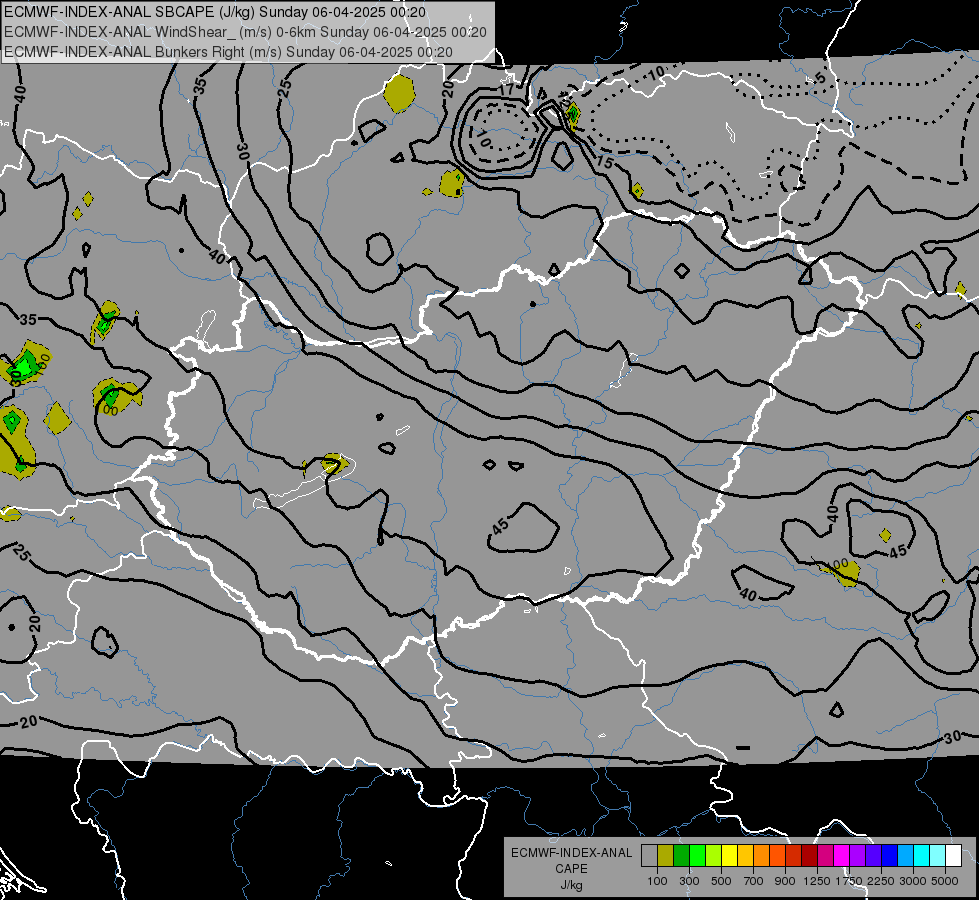Screen dimensions: 979x900
Task: Click the legend's 1250 scale label
Action: tap(817, 881)
